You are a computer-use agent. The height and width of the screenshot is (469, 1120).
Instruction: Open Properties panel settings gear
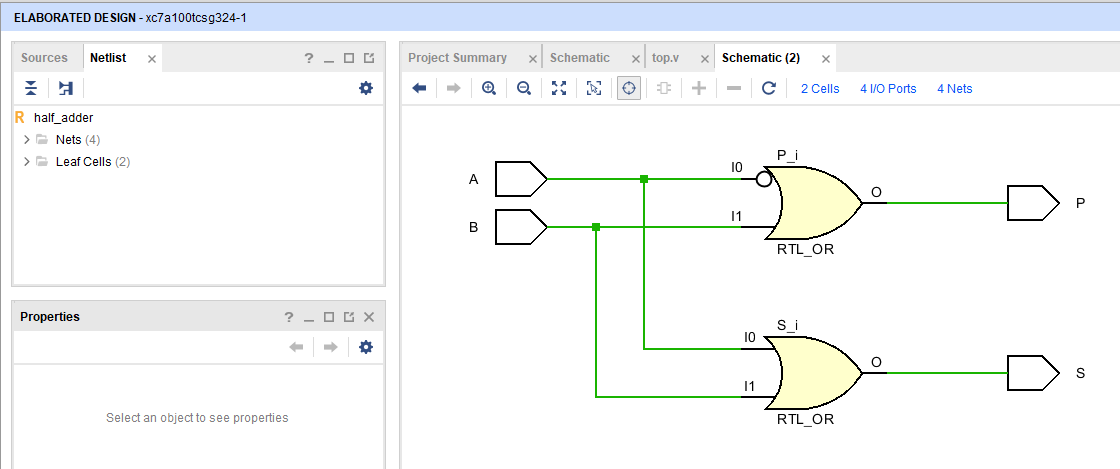366,347
